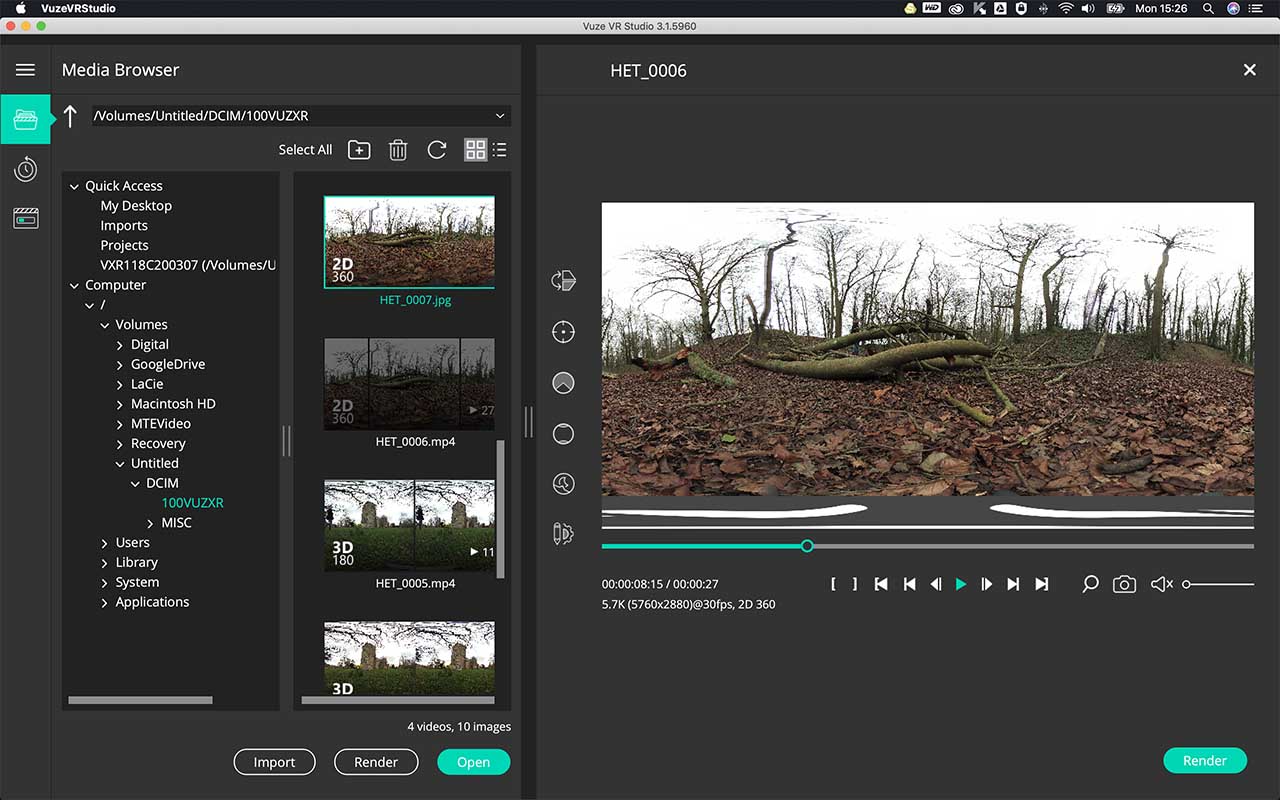
Task: Select the HET_0007.jpg thumbnail
Action: [x=409, y=241]
